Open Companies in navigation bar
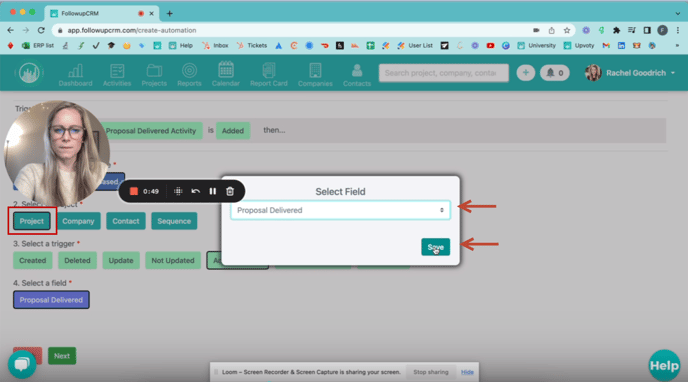 [x=315, y=75]
